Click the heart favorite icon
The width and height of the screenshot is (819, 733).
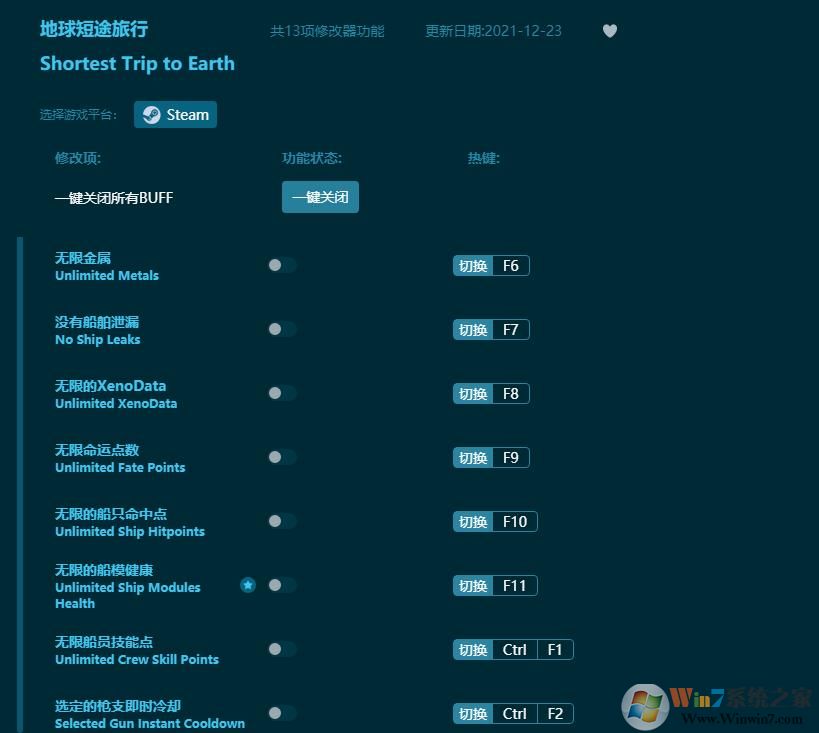point(610,31)
